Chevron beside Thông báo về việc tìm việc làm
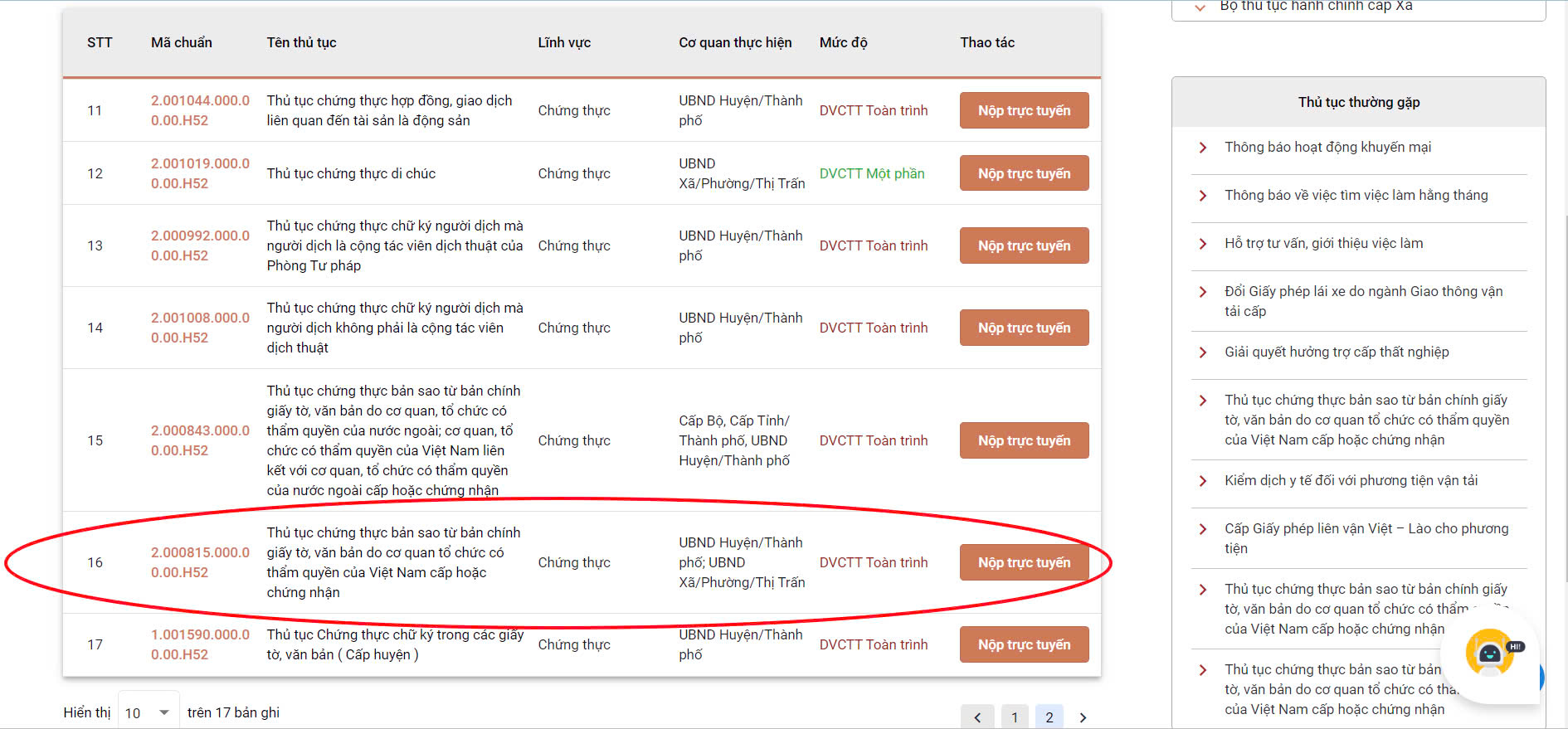 1203,196
